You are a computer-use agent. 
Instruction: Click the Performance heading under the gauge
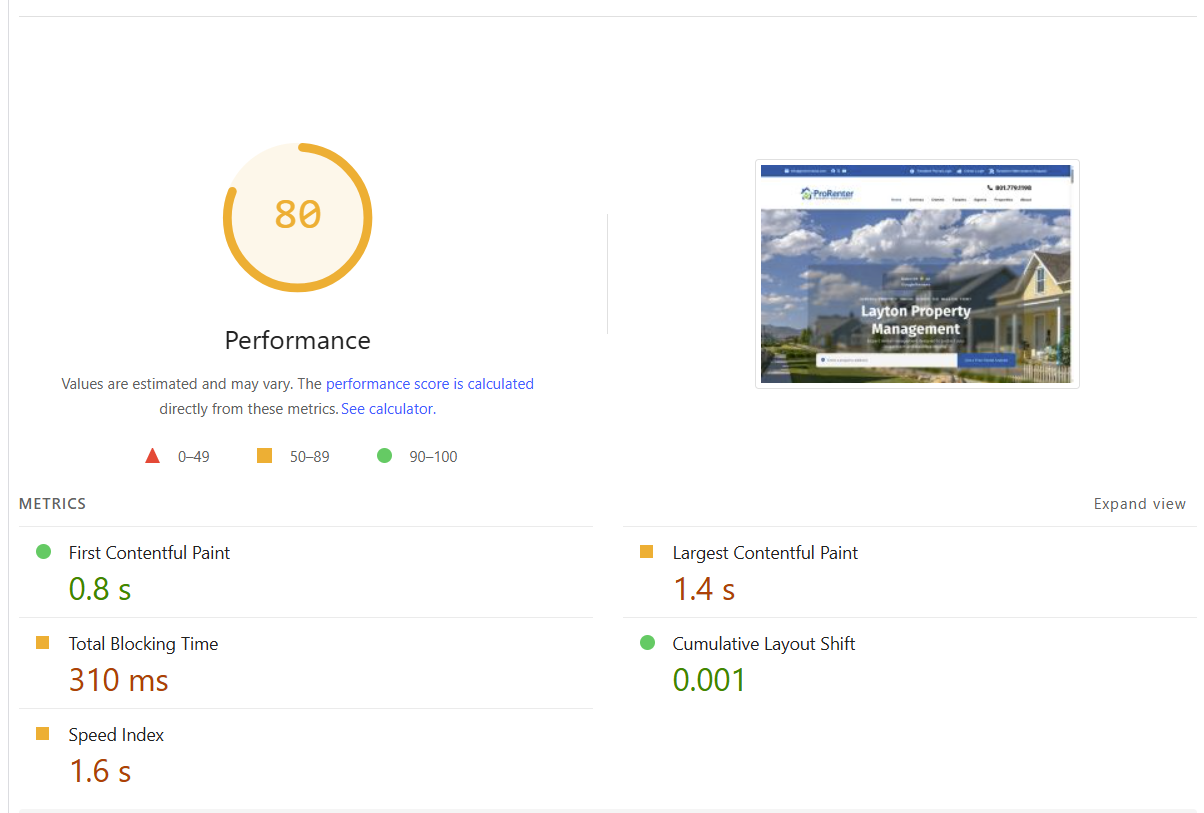(297, 341)
